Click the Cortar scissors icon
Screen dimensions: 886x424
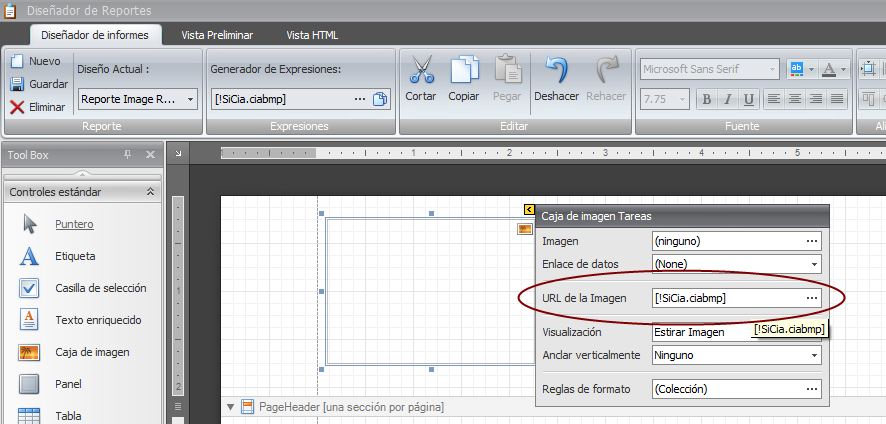pos(421,71)
